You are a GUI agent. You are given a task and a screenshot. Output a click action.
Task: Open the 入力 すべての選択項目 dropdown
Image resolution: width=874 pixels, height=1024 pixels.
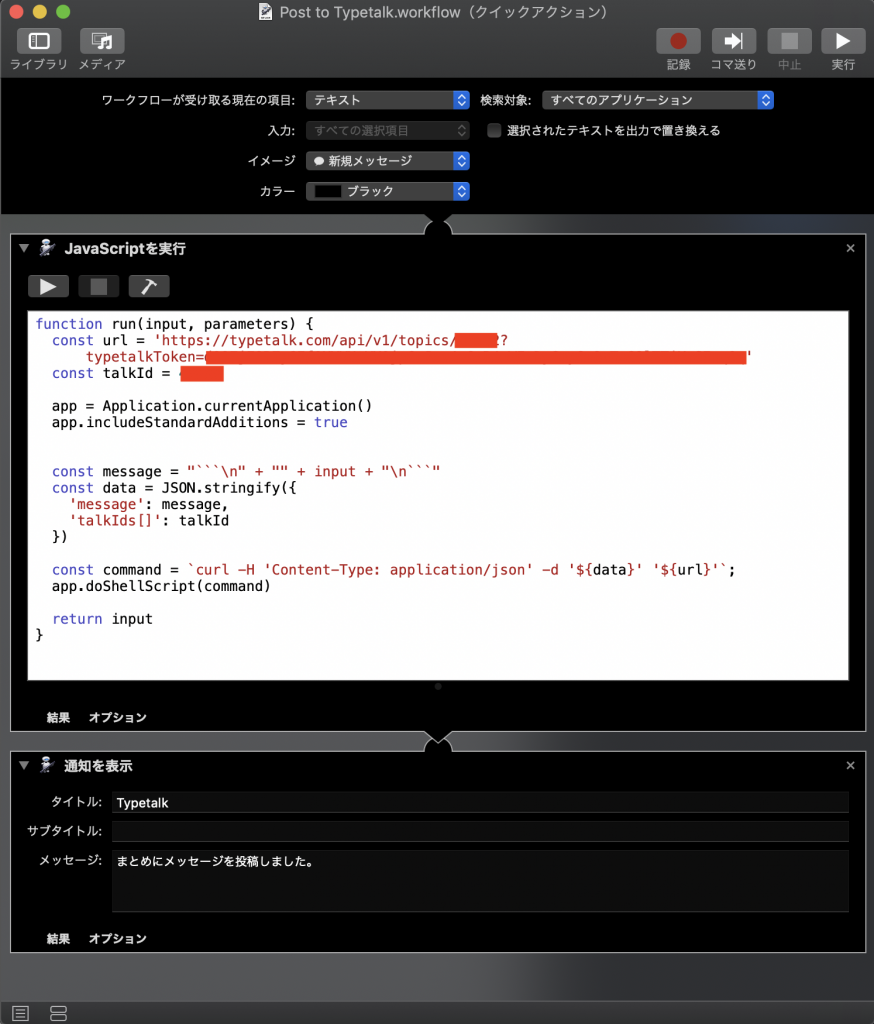(x=388, y=131)
